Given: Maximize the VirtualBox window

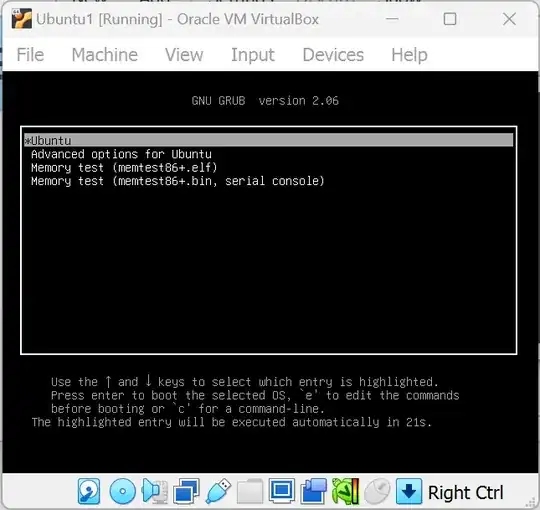Looking at the screenshot, I should (450, 19).
